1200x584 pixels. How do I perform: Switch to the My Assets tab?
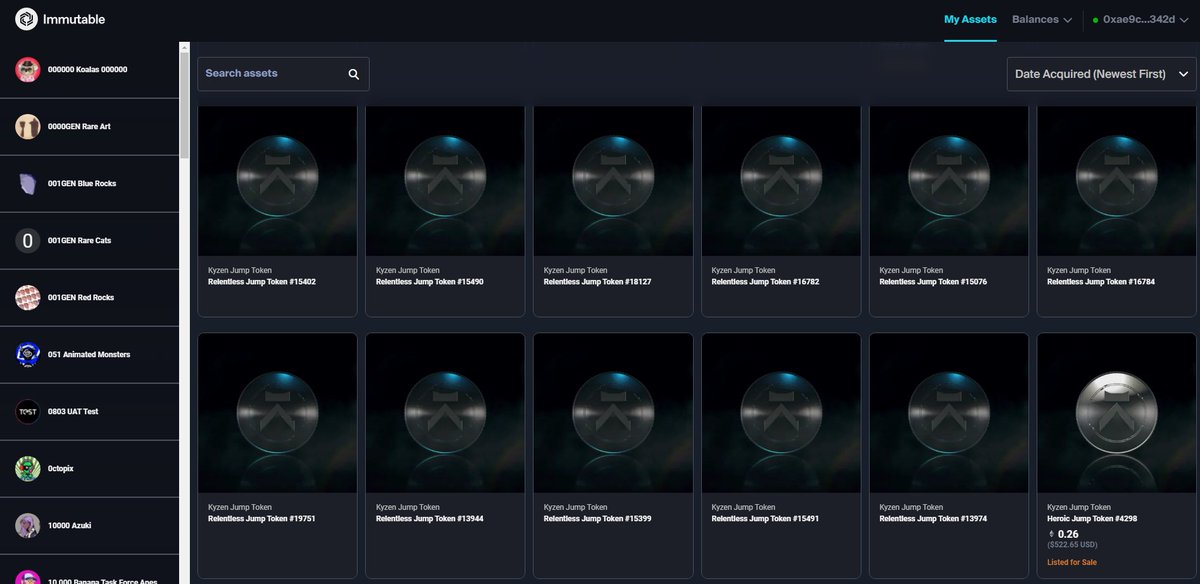click(970, 19)
